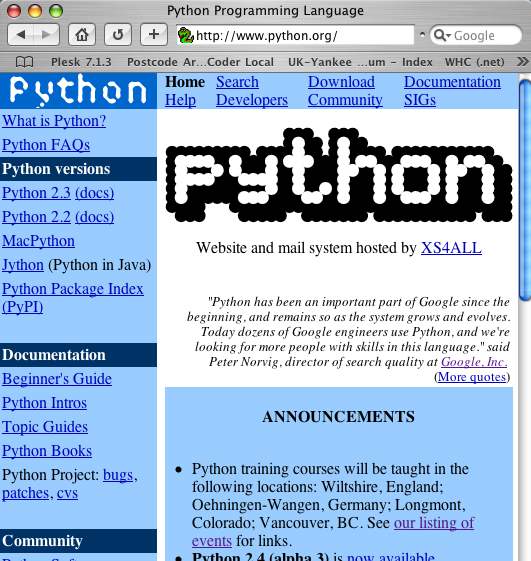The image size is (531, 561).
Task: Open the Help navigation link
Action: (x=180, y=100)
